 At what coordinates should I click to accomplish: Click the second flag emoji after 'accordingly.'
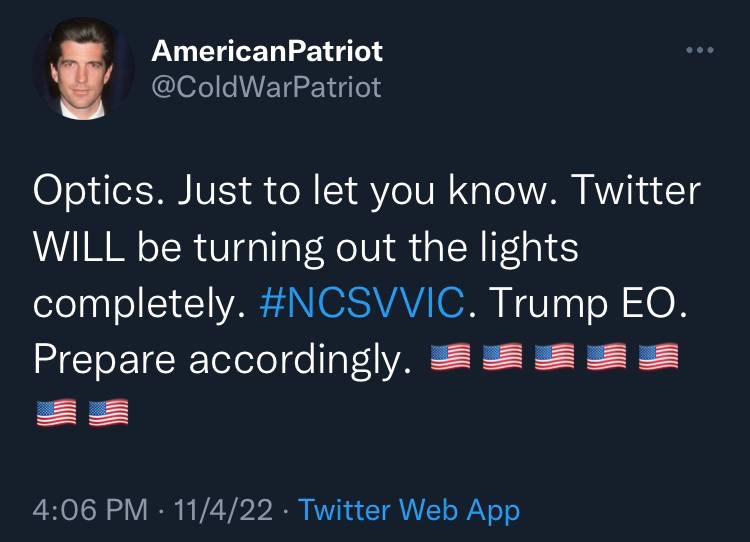click(x=502, y=357)
